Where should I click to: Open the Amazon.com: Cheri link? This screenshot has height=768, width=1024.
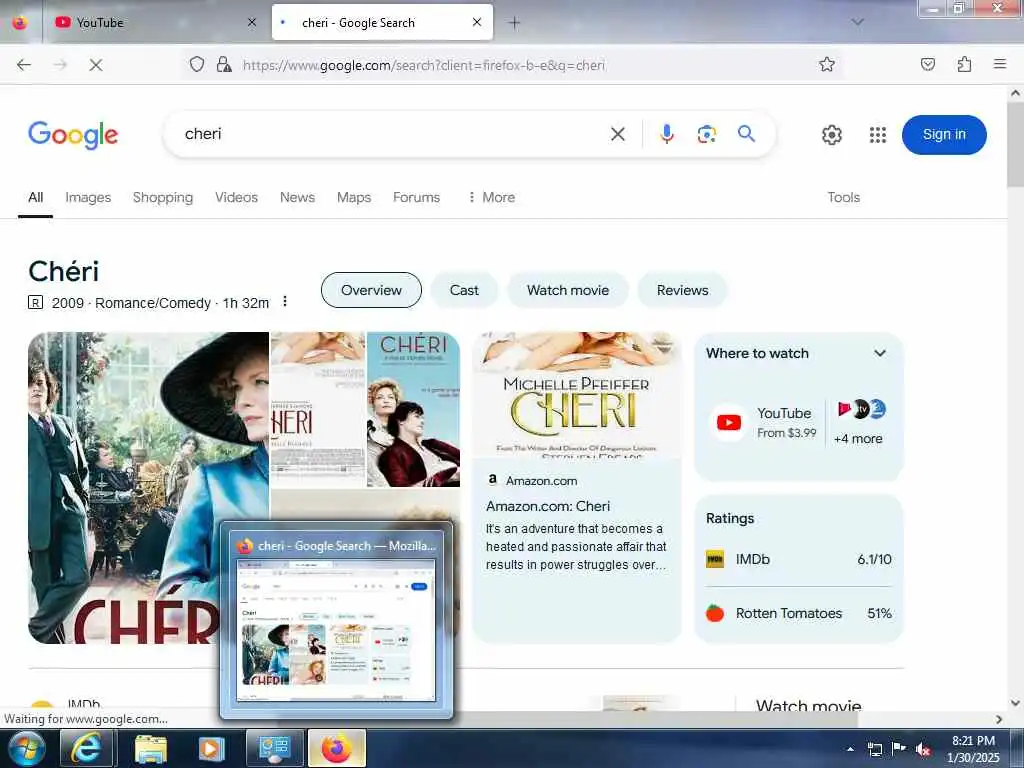548,506
